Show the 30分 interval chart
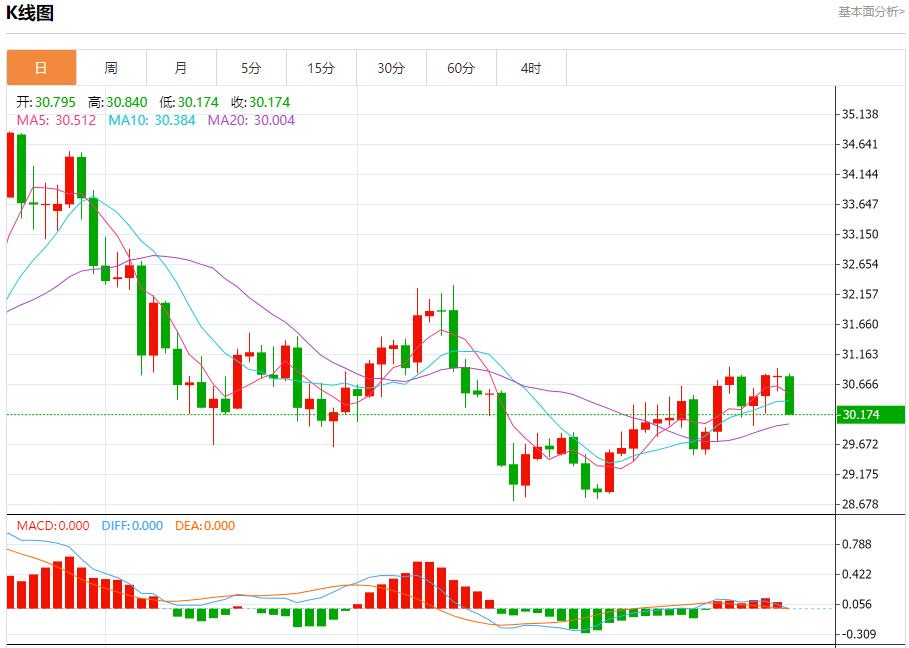Image resolution: width=909 pixels, height=648 pixels. (x=391, y=68)
